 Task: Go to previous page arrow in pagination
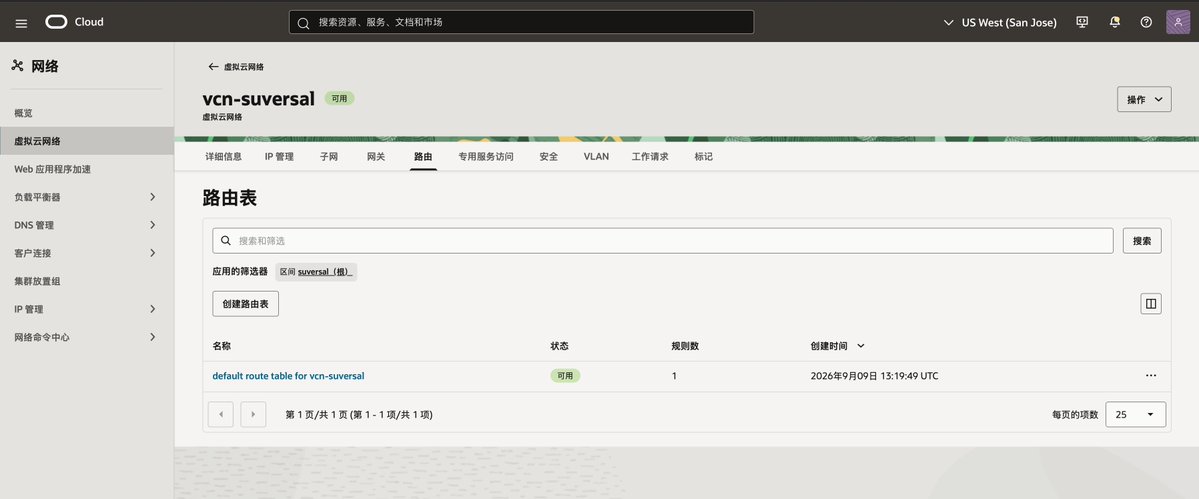coord(221,414)
